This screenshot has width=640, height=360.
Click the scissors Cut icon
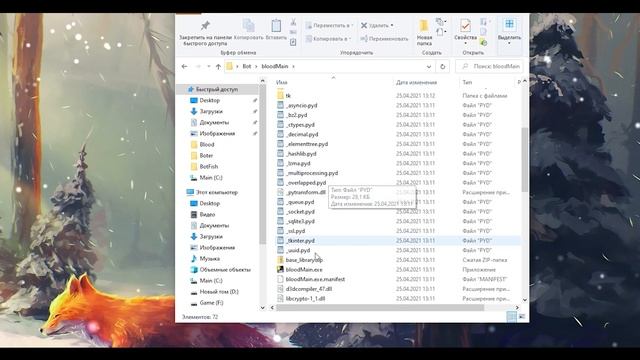(293, 22)
